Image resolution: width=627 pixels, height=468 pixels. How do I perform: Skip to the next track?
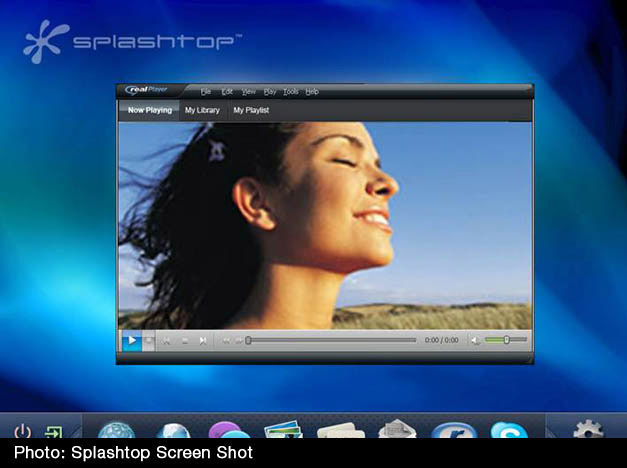pos(203,341)
